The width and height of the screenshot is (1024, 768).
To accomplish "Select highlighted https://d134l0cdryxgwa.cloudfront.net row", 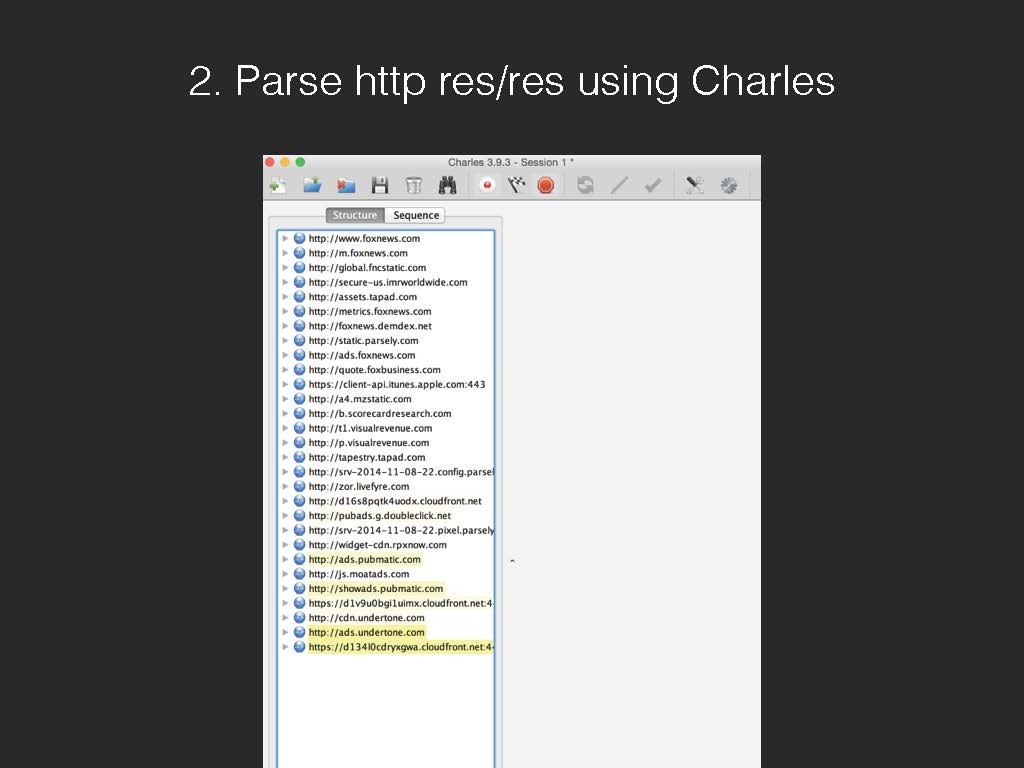I will [386, 647].
